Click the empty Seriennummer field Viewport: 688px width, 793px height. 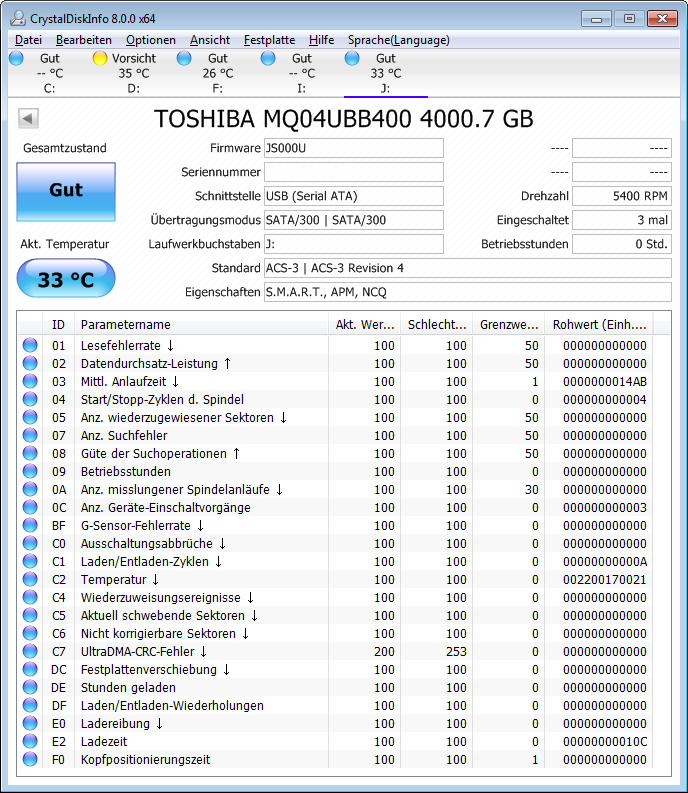point(354,172)
